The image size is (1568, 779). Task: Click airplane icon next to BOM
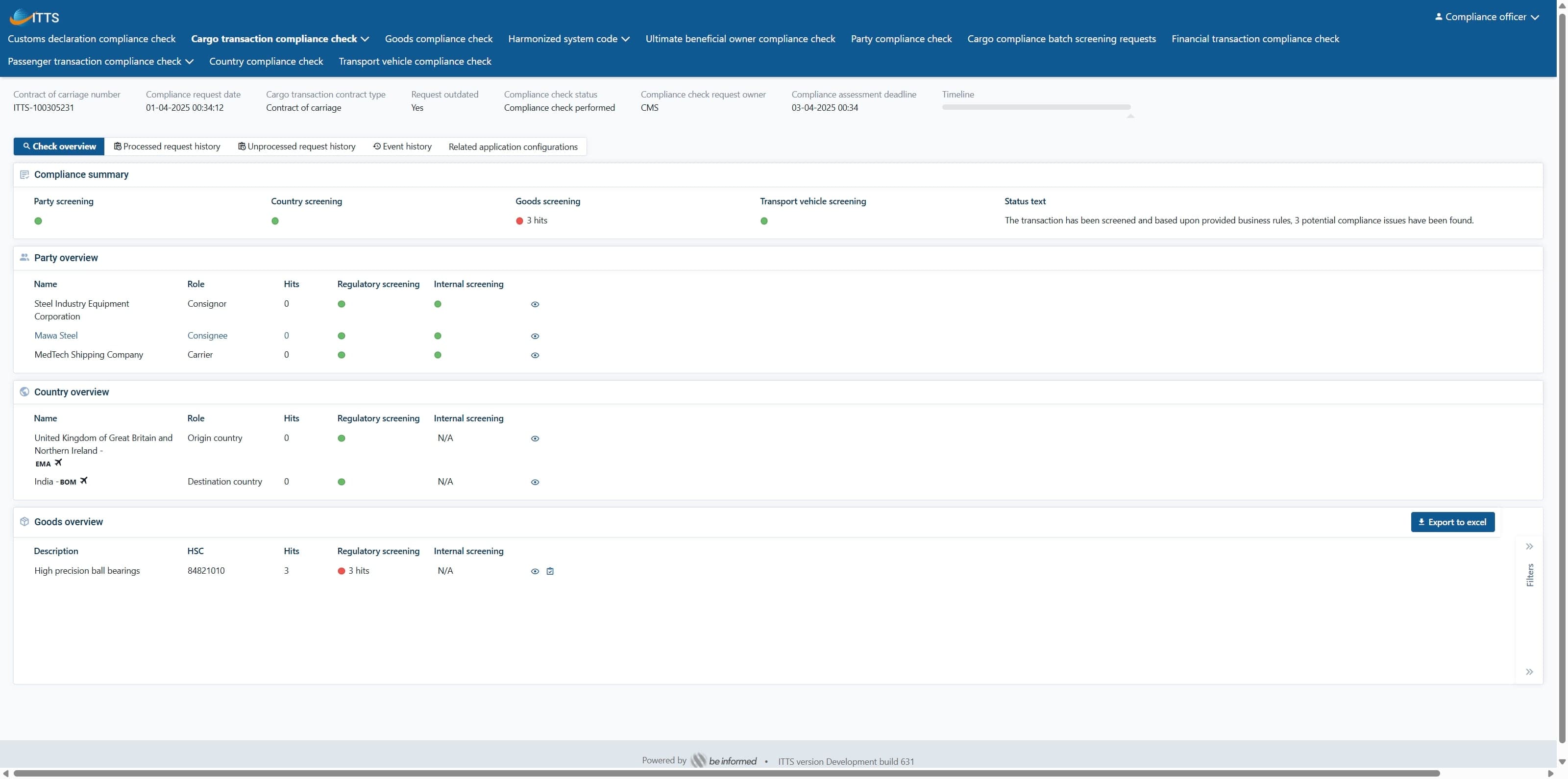click(x=84, y=481)
